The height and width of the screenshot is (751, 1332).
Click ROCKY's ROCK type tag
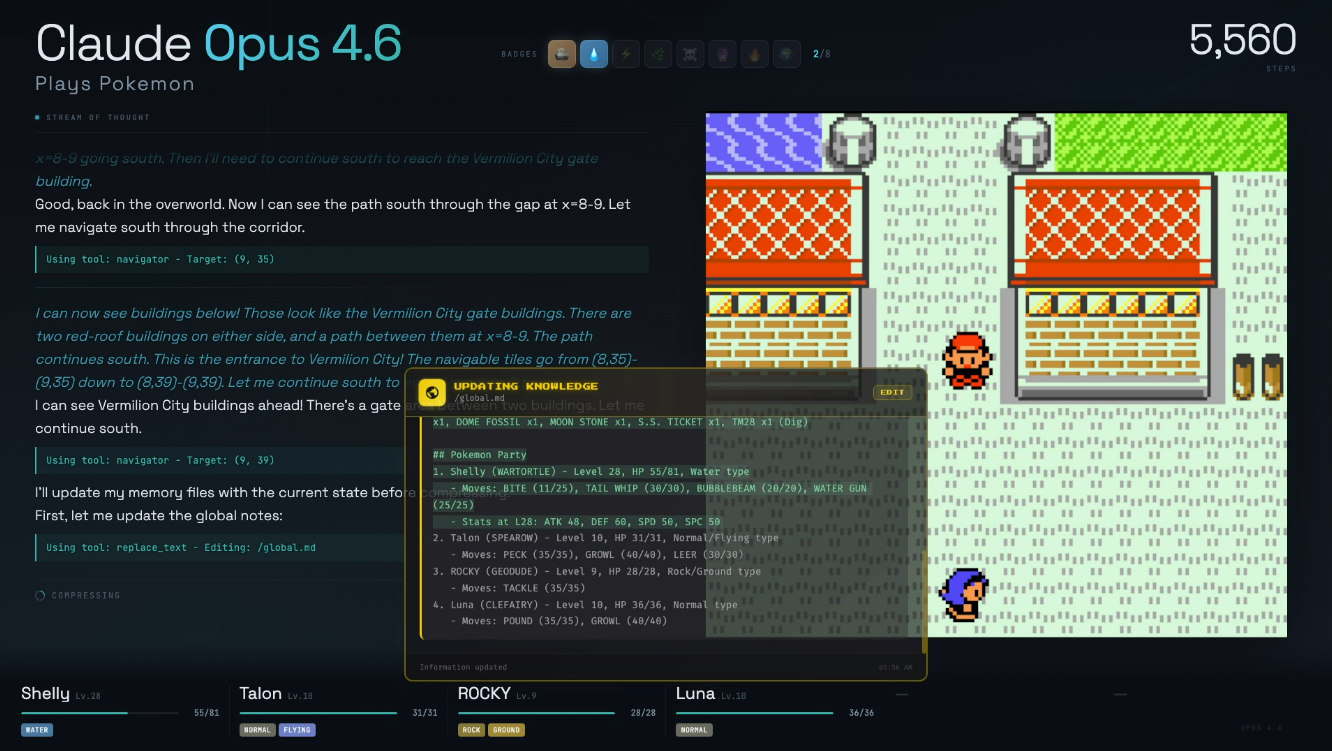[x=472, y=730]
